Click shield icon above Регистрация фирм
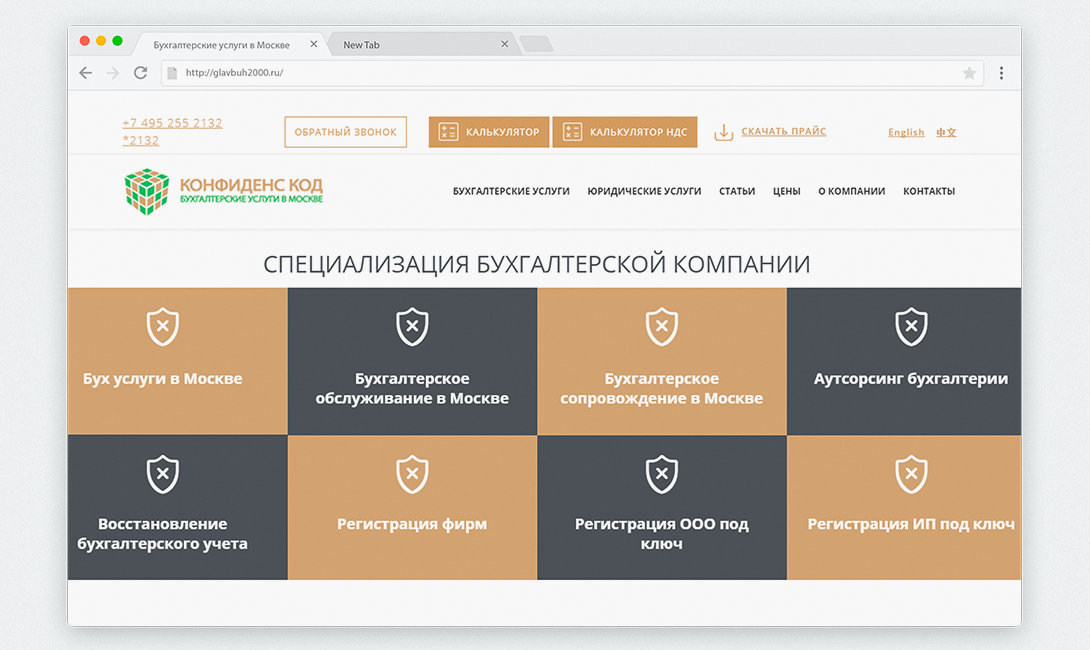The image size is (1090, 650). [x=412, y=474]
